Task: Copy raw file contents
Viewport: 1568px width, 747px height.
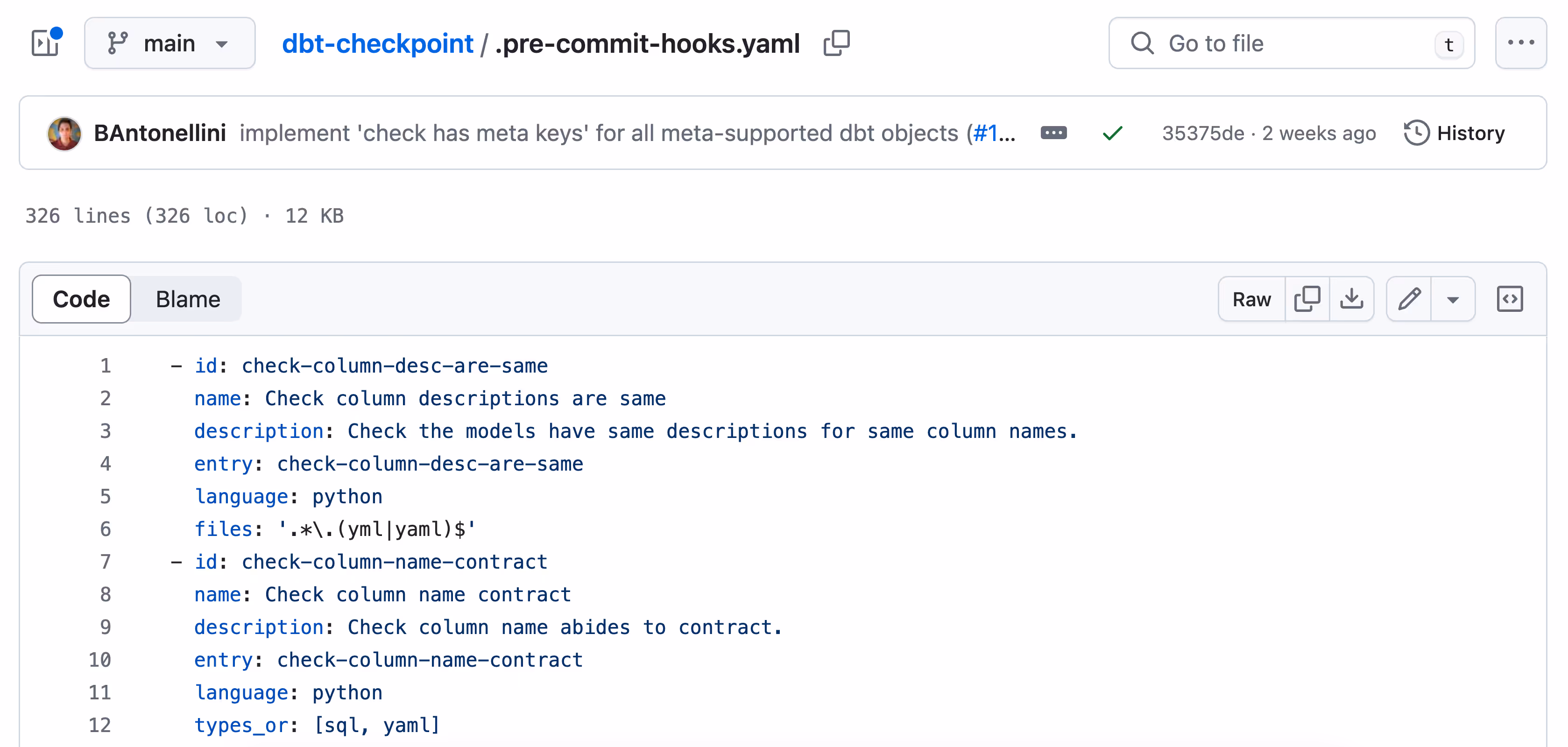Action: click(x=1307, y=299)
